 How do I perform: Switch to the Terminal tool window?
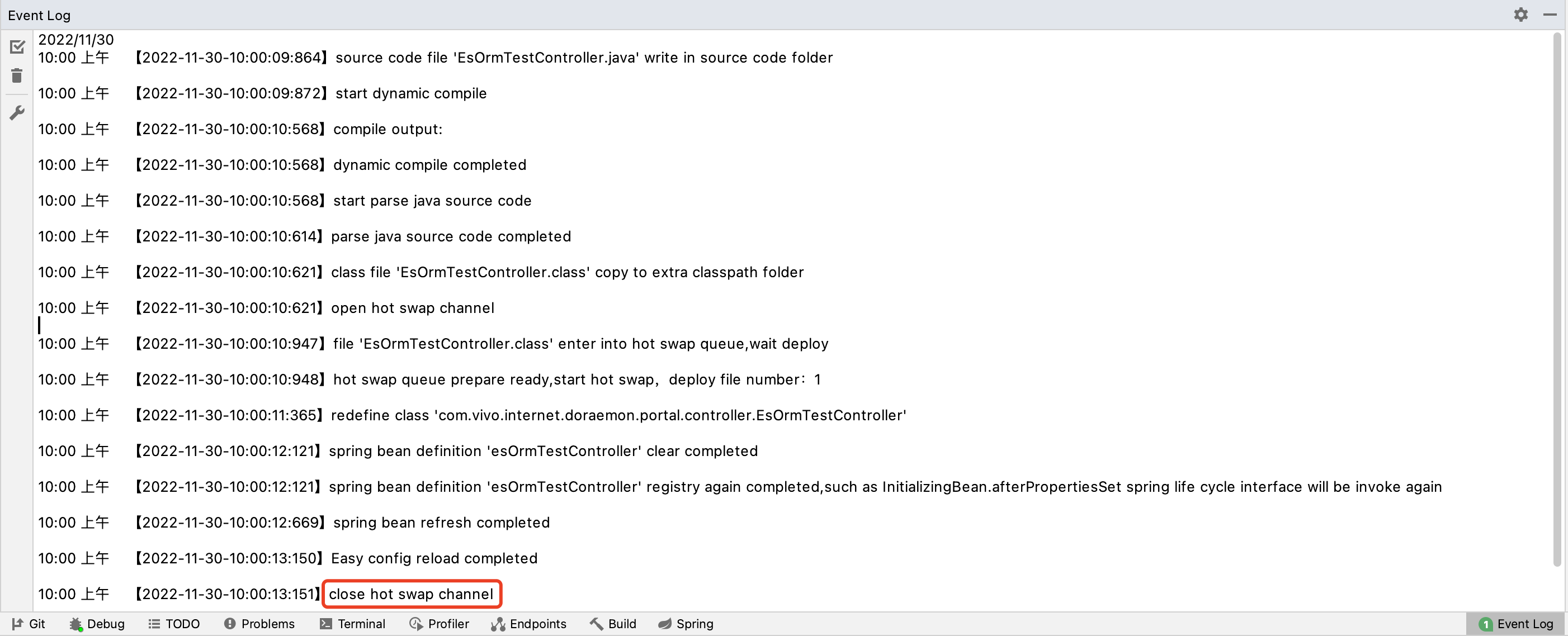point(352,624)
